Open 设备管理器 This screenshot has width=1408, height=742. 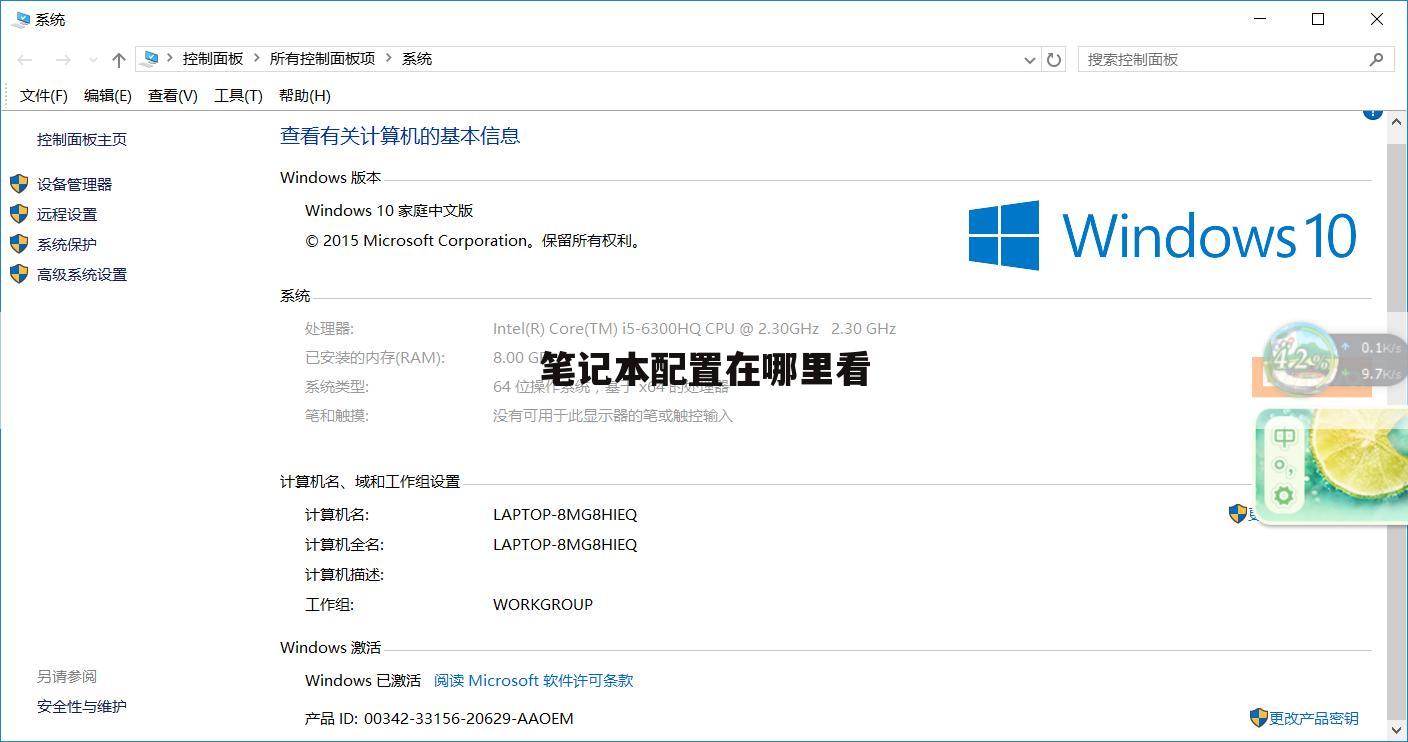[x=75, y=184]
